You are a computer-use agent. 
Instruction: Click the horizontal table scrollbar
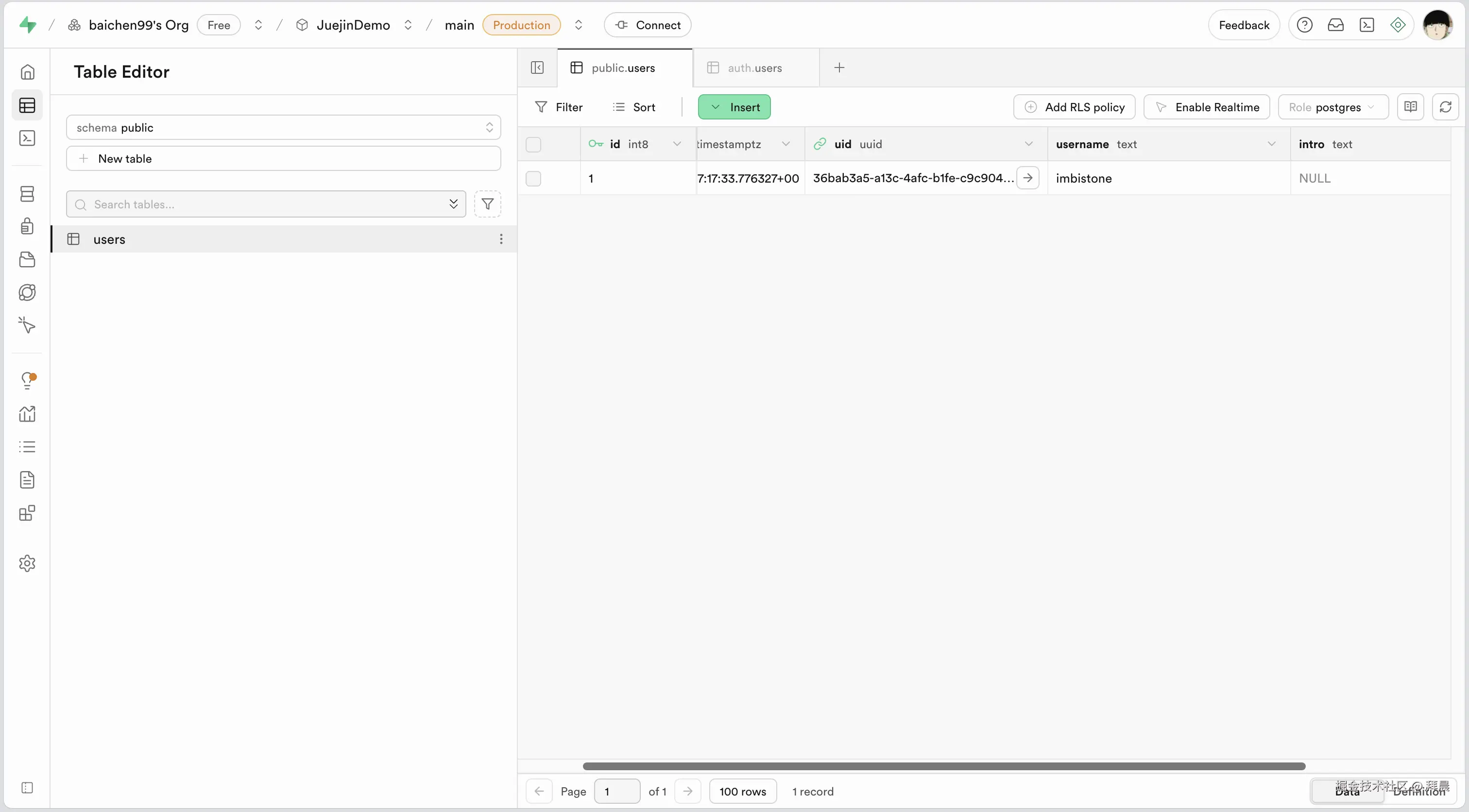click(x=943, y=766)
